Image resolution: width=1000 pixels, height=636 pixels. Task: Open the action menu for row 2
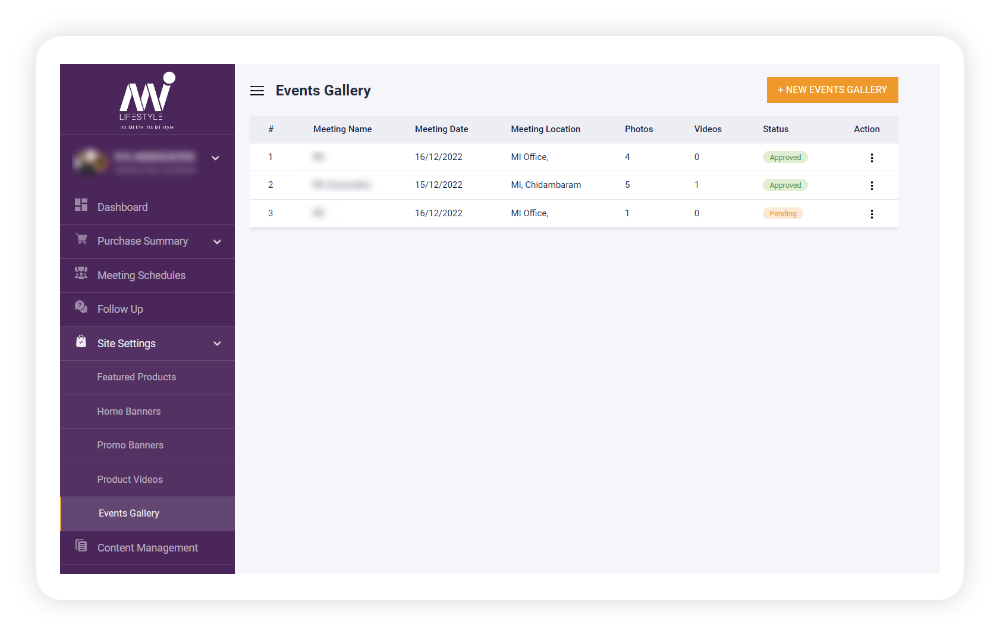click(x=871, y=185)
